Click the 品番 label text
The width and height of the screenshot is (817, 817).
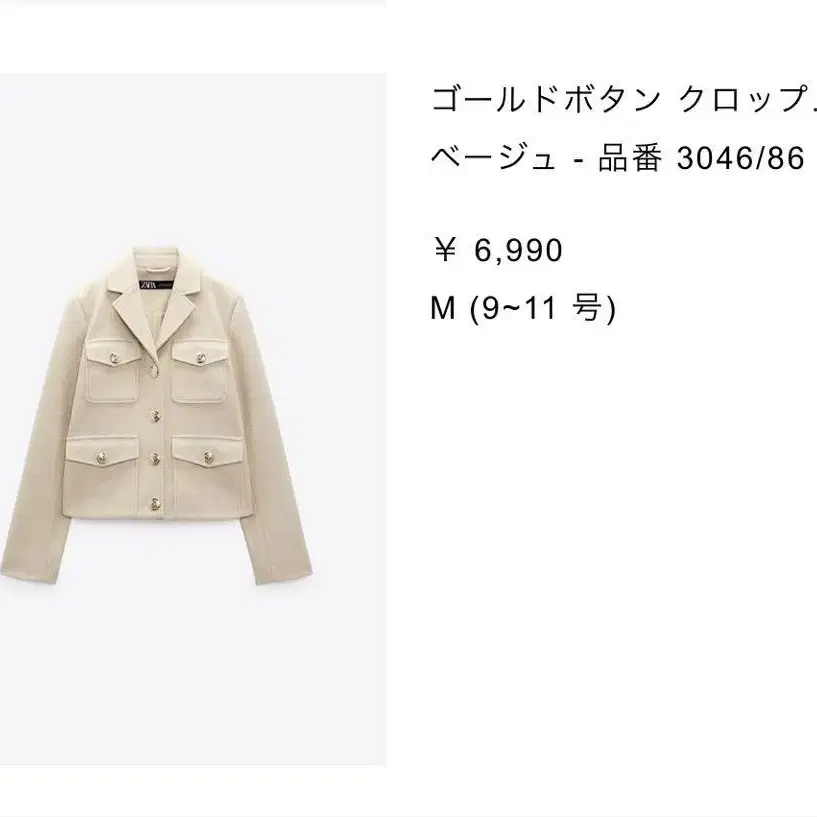pyautogui.click(x=630, y=158)
